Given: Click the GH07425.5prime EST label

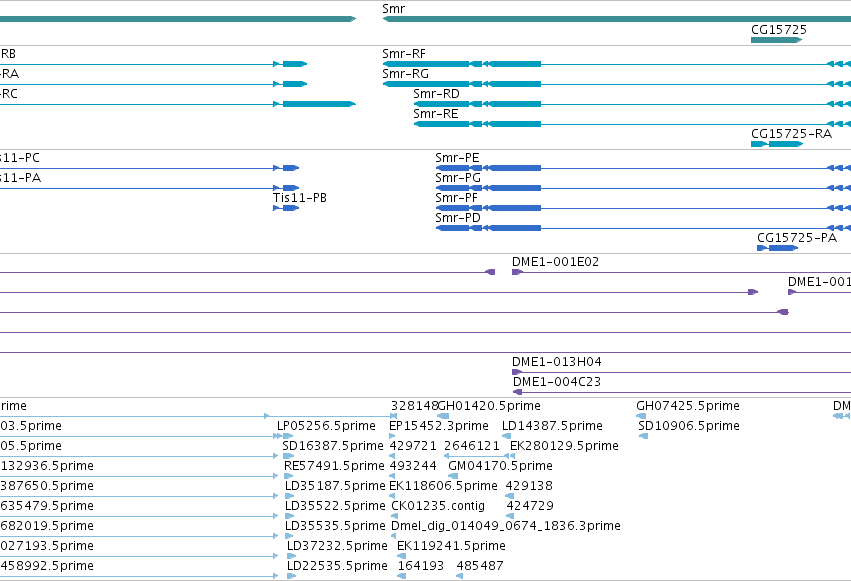Looking at the screenshot, I should coord(688,406).
